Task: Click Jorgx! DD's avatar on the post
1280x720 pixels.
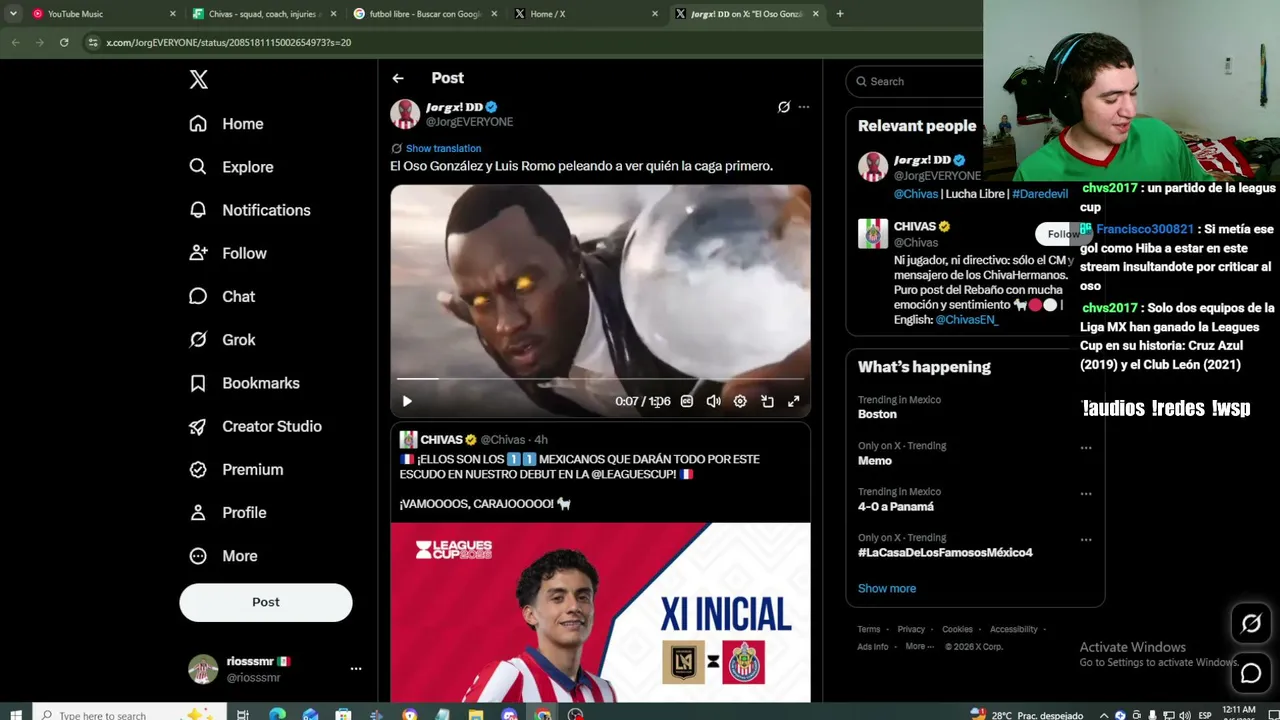Action: coord(405,114)
